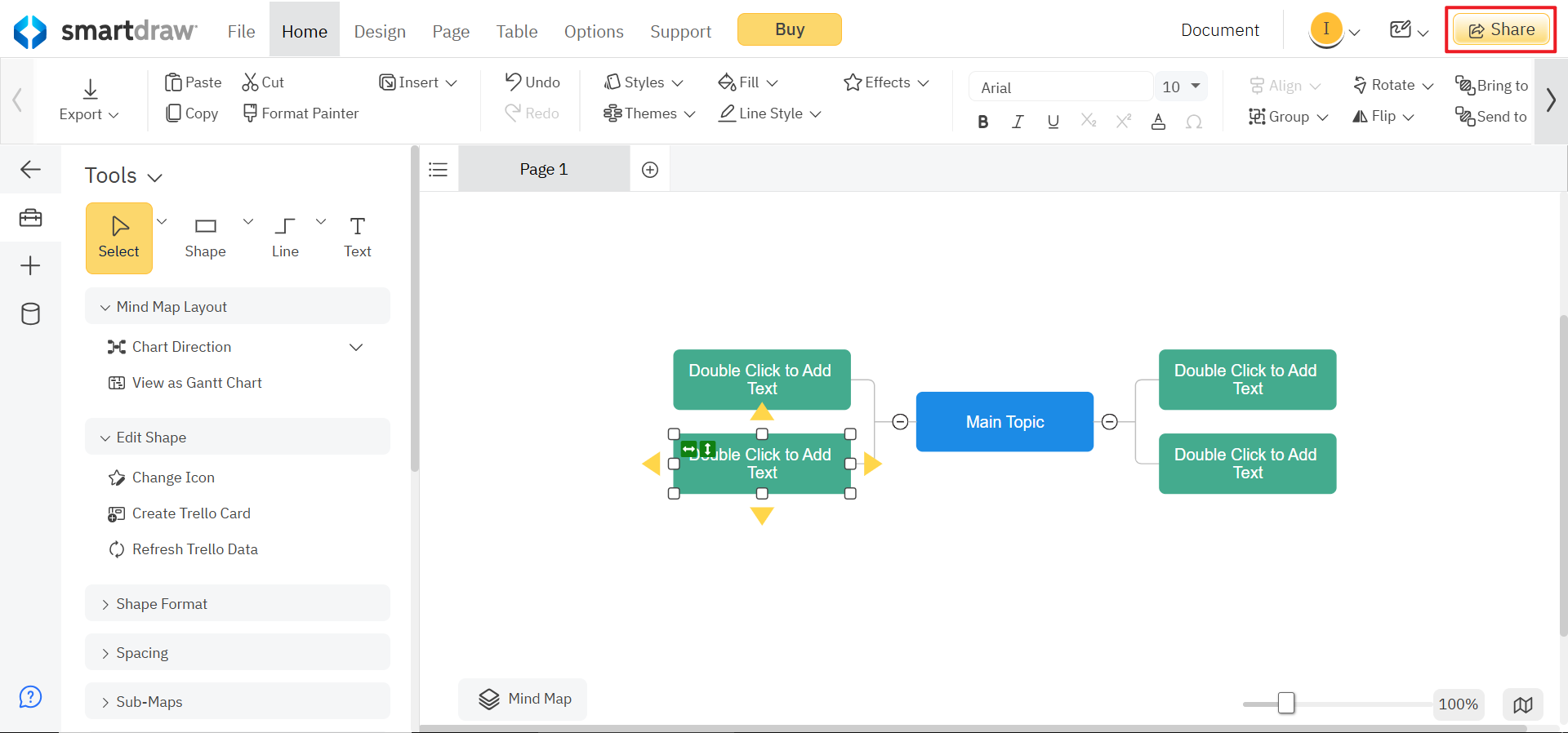This screenshot has width=1568, height=733.
Task: Click the Redo arrow
Action: pos(513,113)
